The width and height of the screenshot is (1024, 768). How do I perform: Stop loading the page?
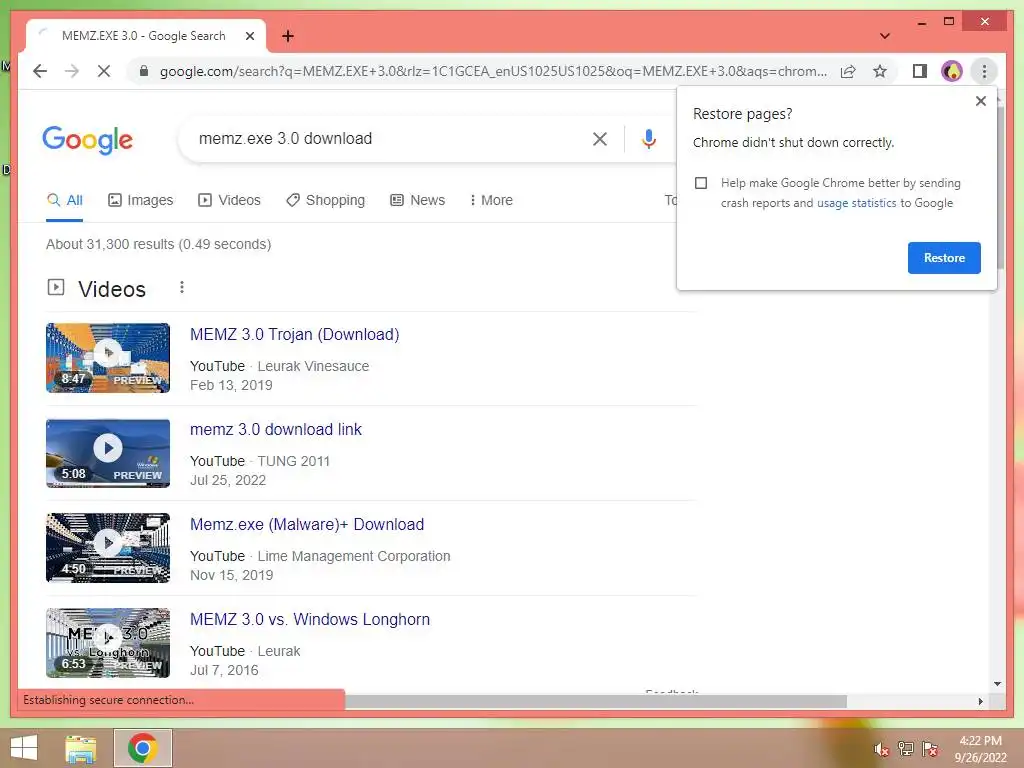[x=104, y=71]
